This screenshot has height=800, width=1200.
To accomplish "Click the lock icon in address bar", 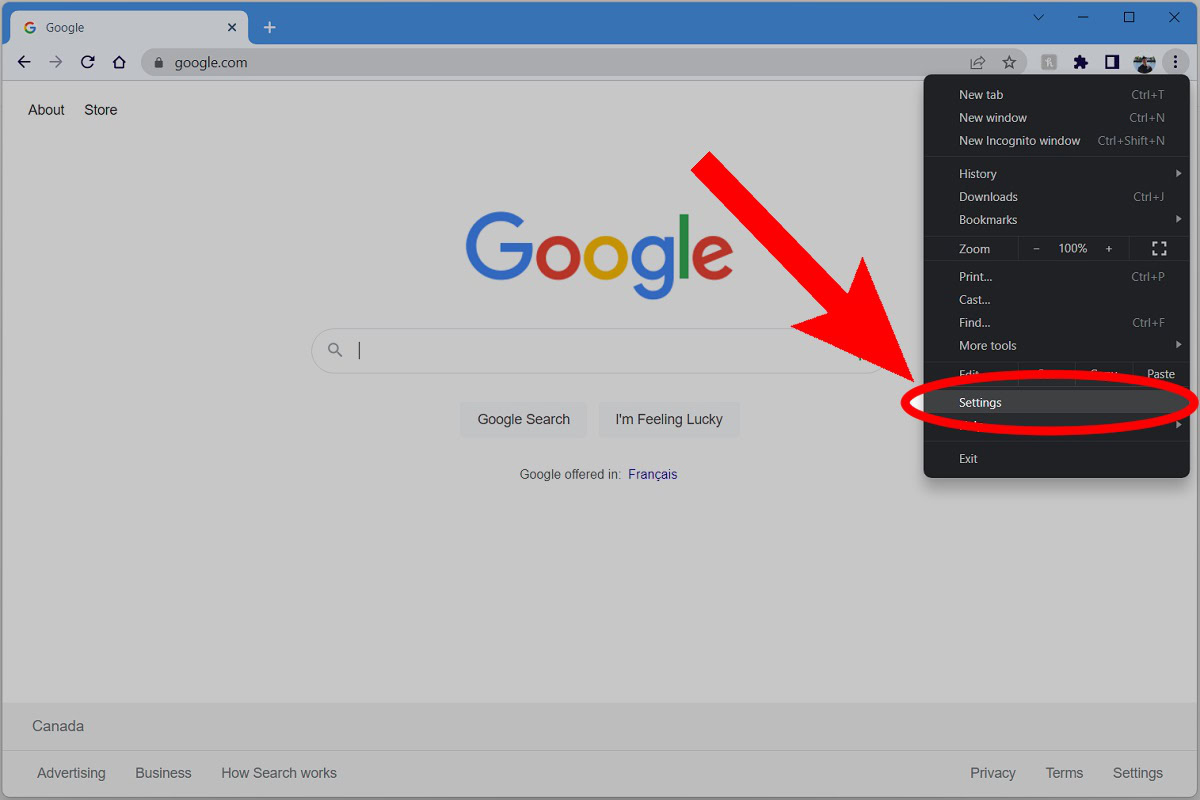I will [158, 62].
